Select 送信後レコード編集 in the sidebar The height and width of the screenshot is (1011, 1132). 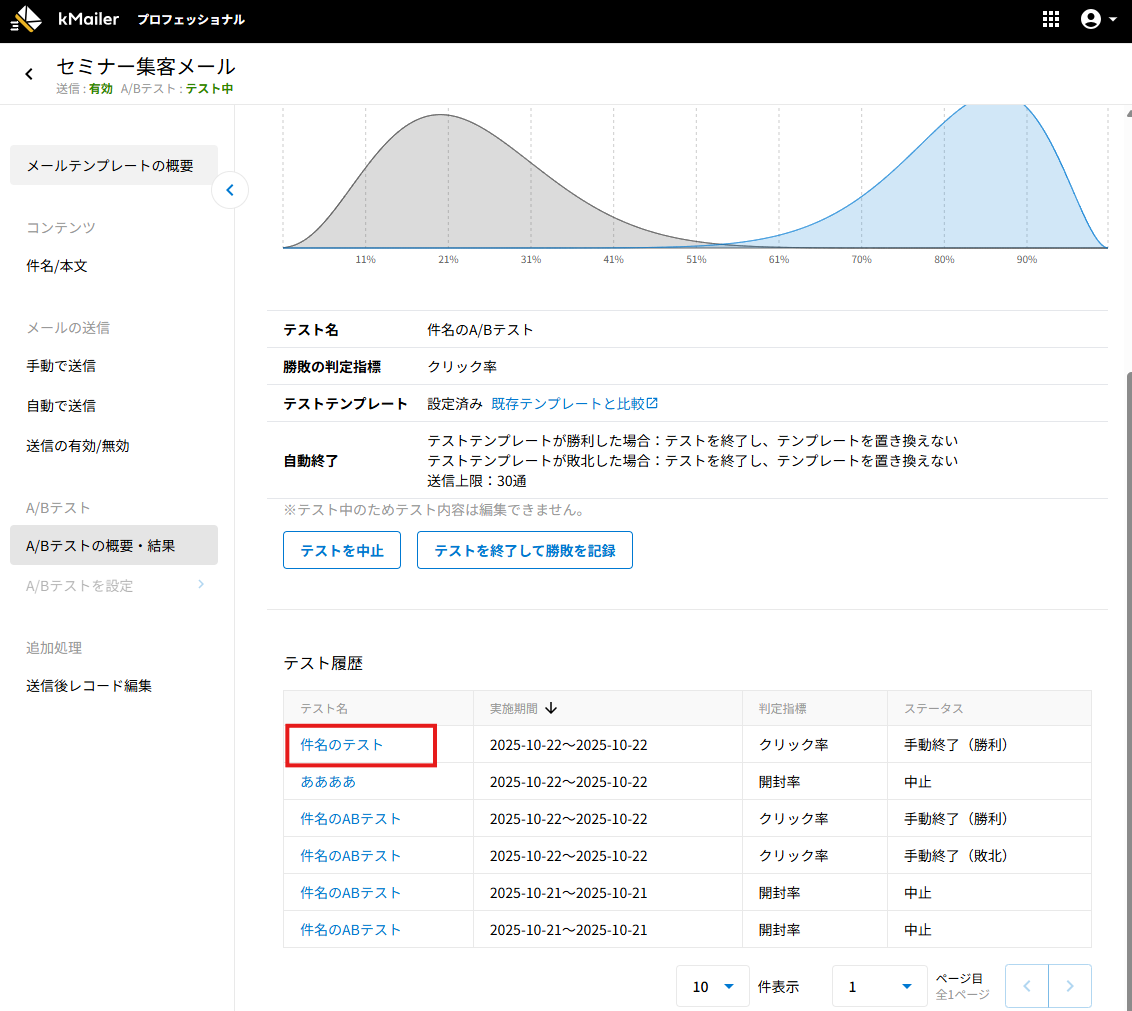point(89,686)
